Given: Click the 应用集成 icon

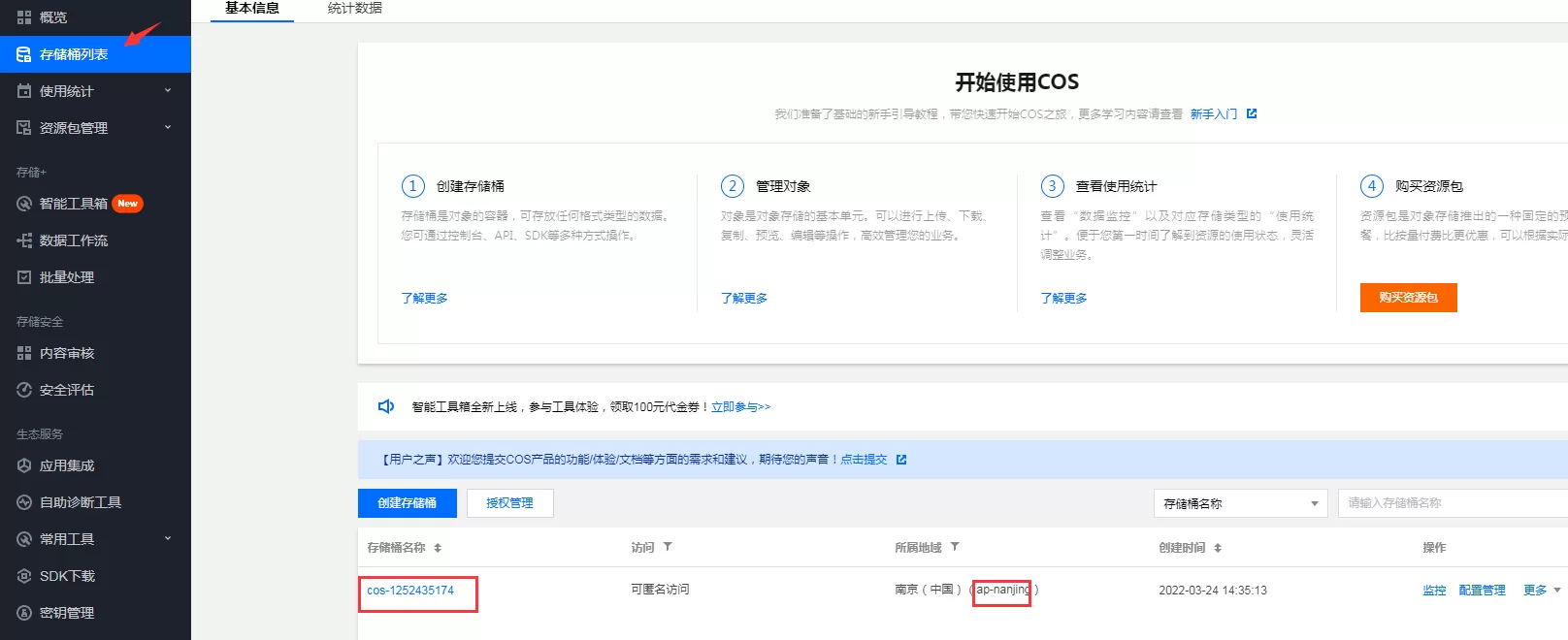Looking at the screenshot, I should [24, 465].
